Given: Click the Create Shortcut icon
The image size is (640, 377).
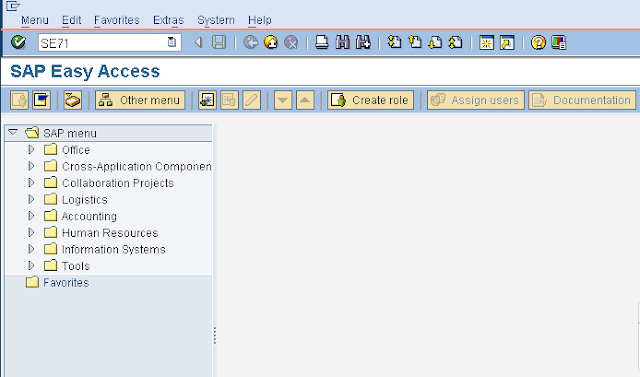Looking at the screenshot, I should [x=507, y=42].
